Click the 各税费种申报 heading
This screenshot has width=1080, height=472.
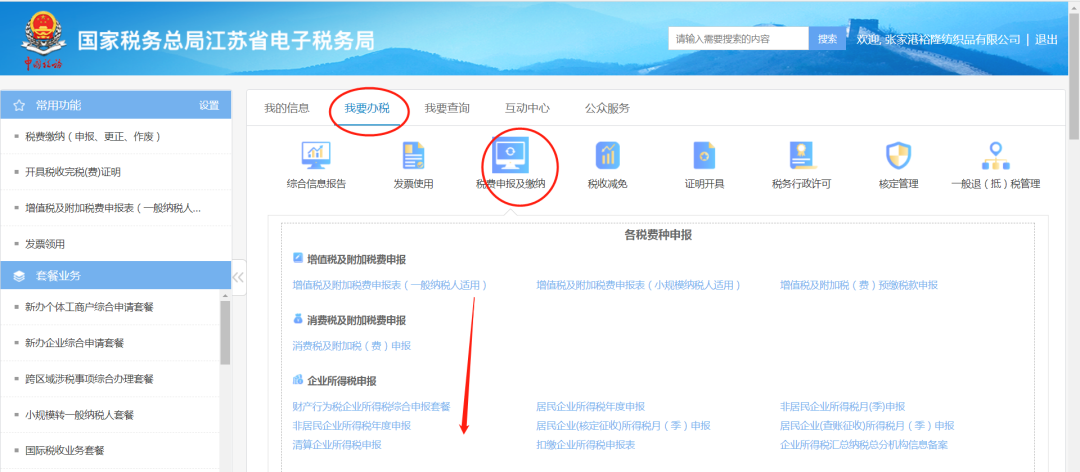click(658, 235)
